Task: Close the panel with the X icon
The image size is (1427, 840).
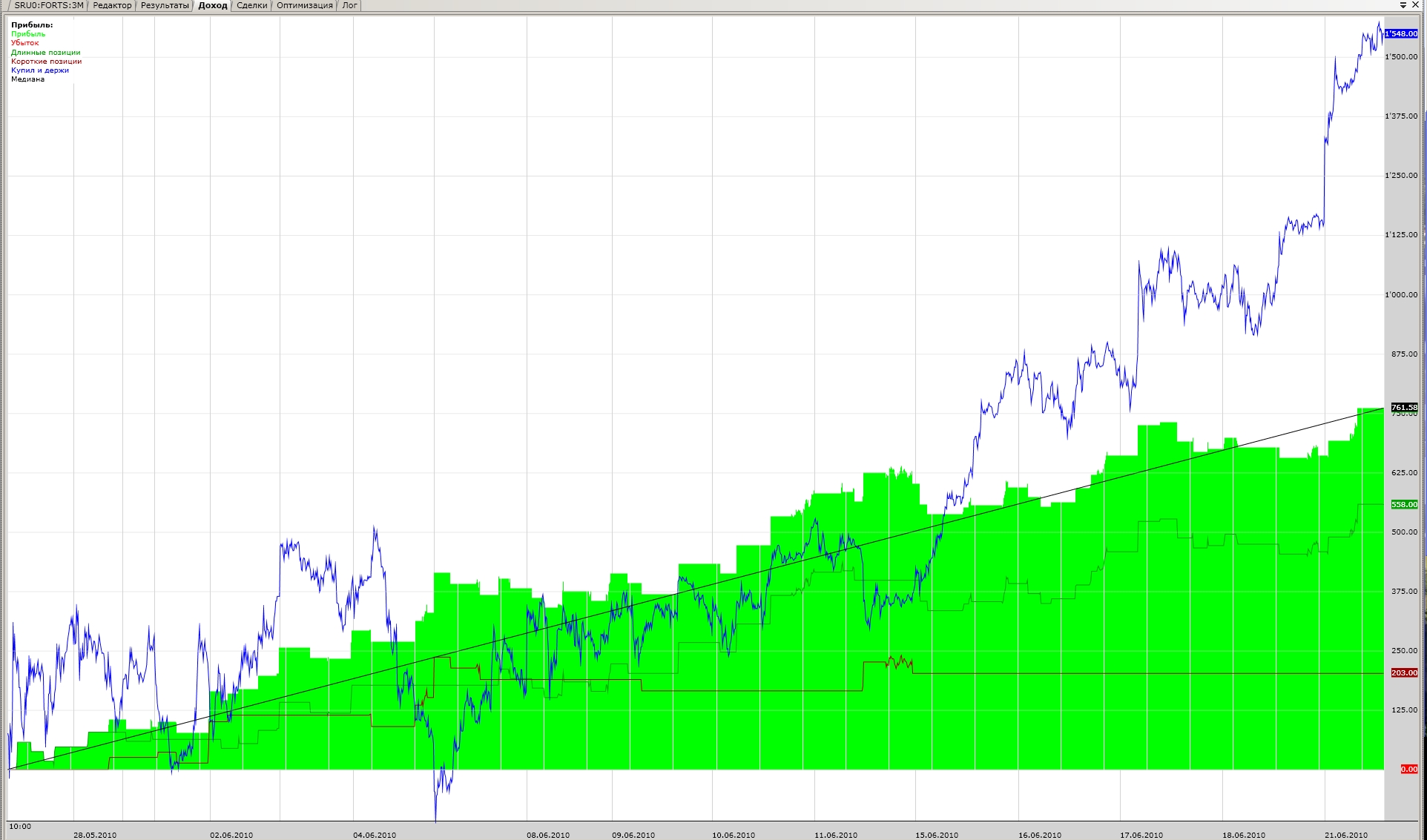Action: pyautogui.click(x=1415, y=5)
